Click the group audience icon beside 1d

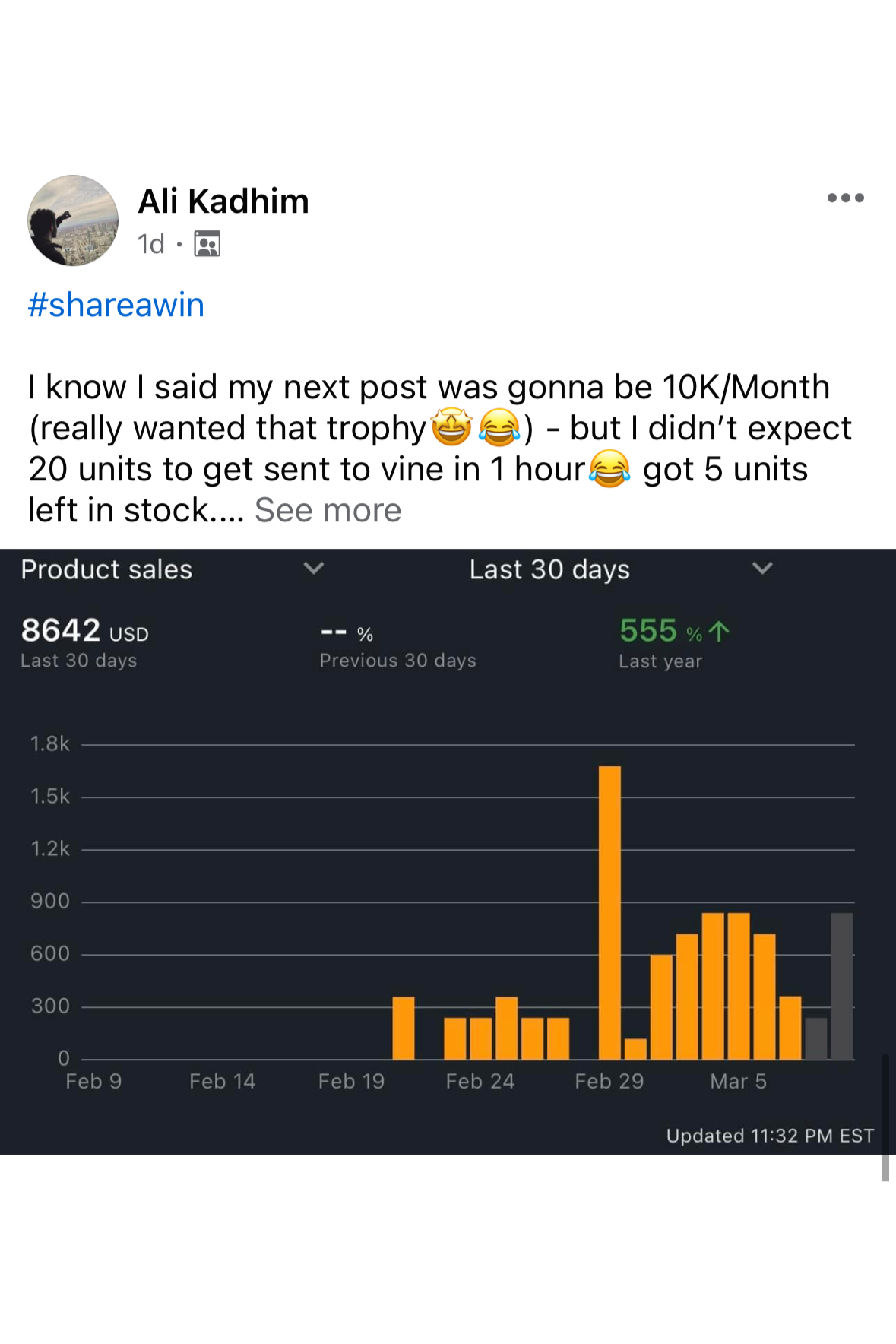pos(207,244)
